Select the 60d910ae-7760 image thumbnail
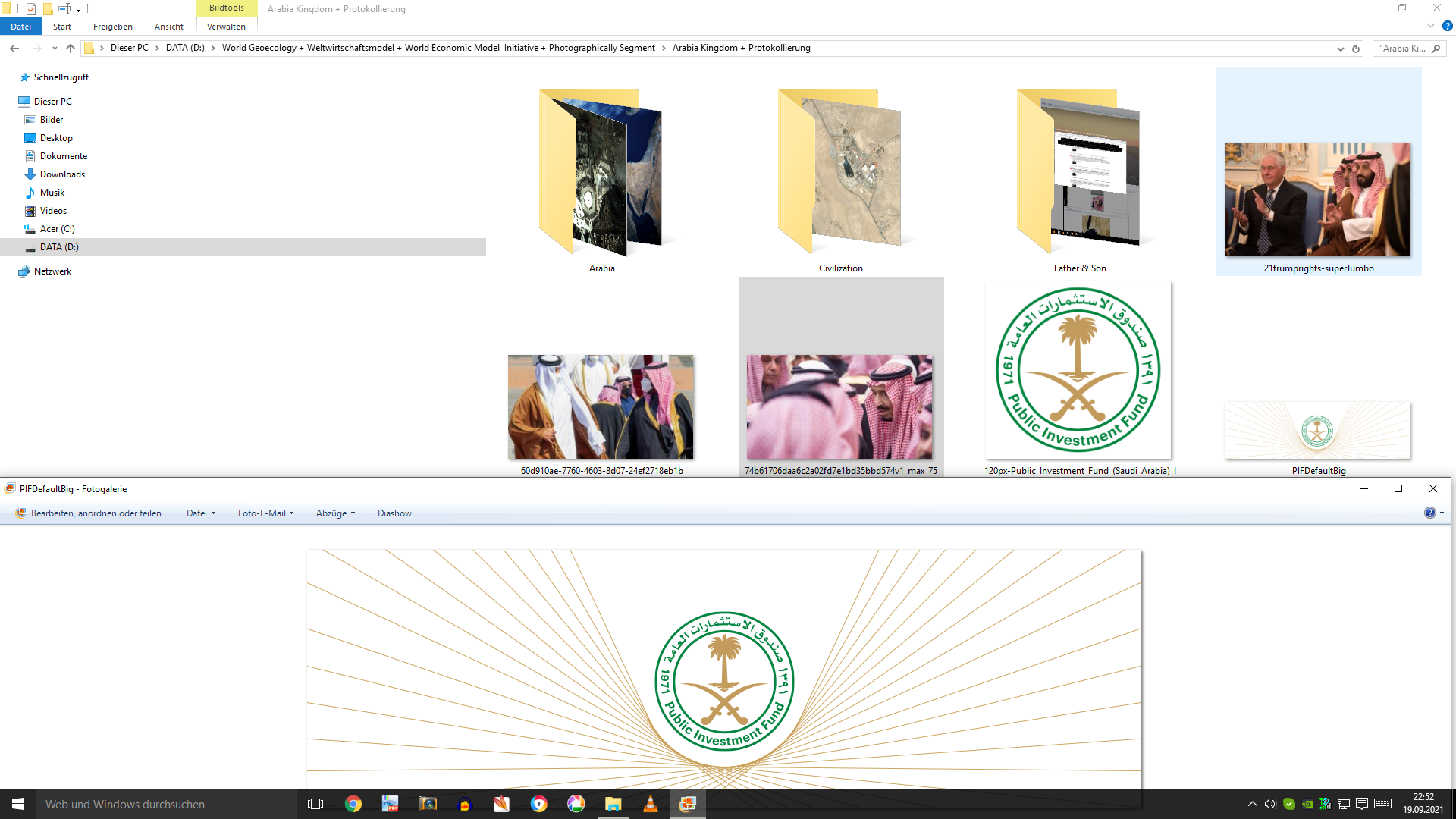Screen dimensions: 1456x819 pos(601,406)
